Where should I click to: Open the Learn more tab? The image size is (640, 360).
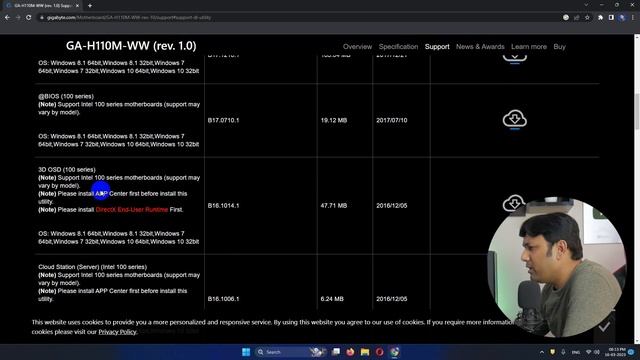[529, 47]
